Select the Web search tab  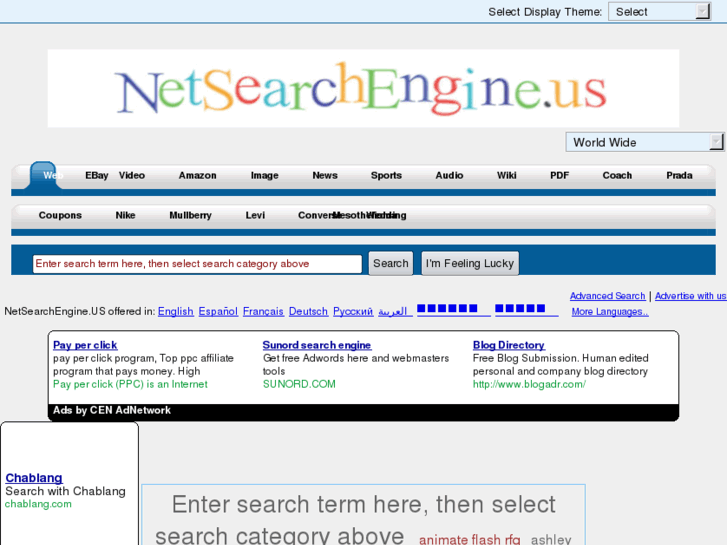click(52, 175)
